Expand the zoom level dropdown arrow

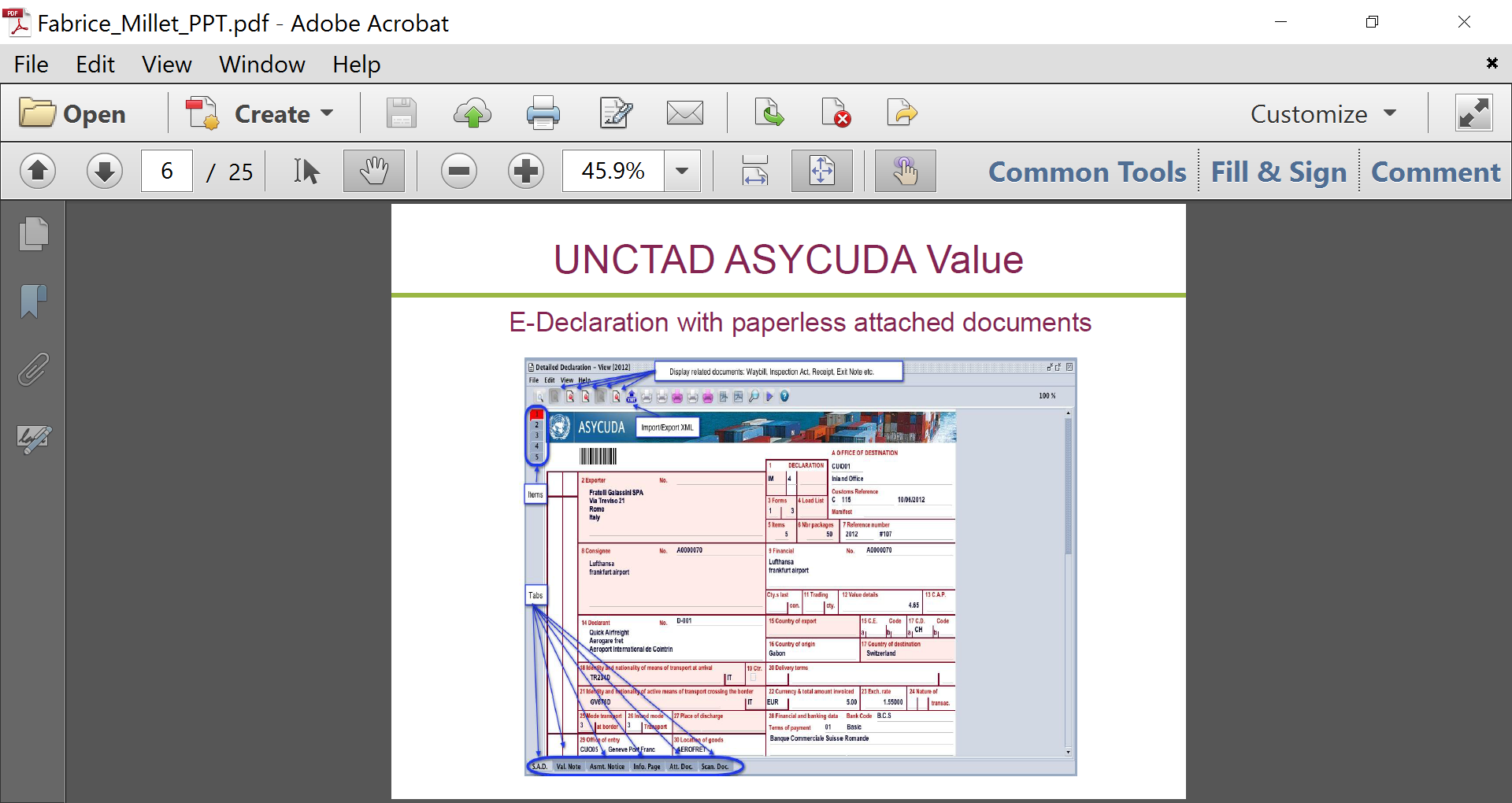coord(683,171)
